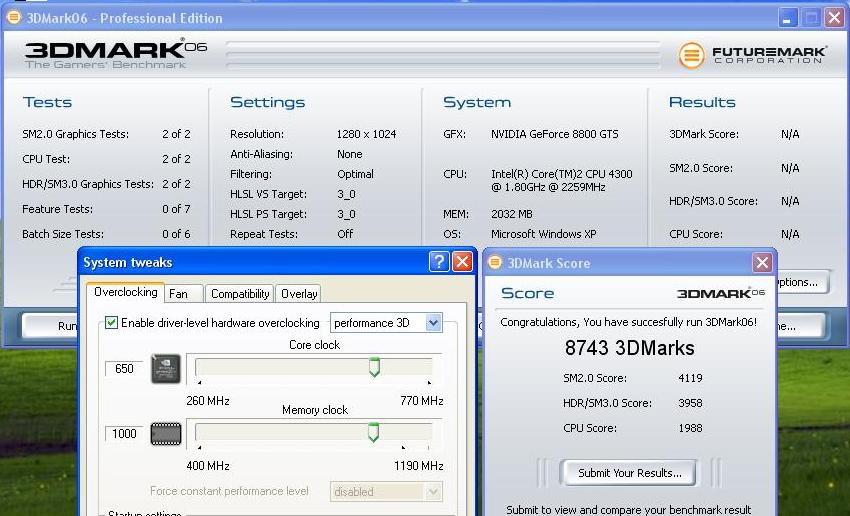The width and height of the screenshot is (850, 516).
Task: Click the Core clock value field 650
Action: (124, 369)
